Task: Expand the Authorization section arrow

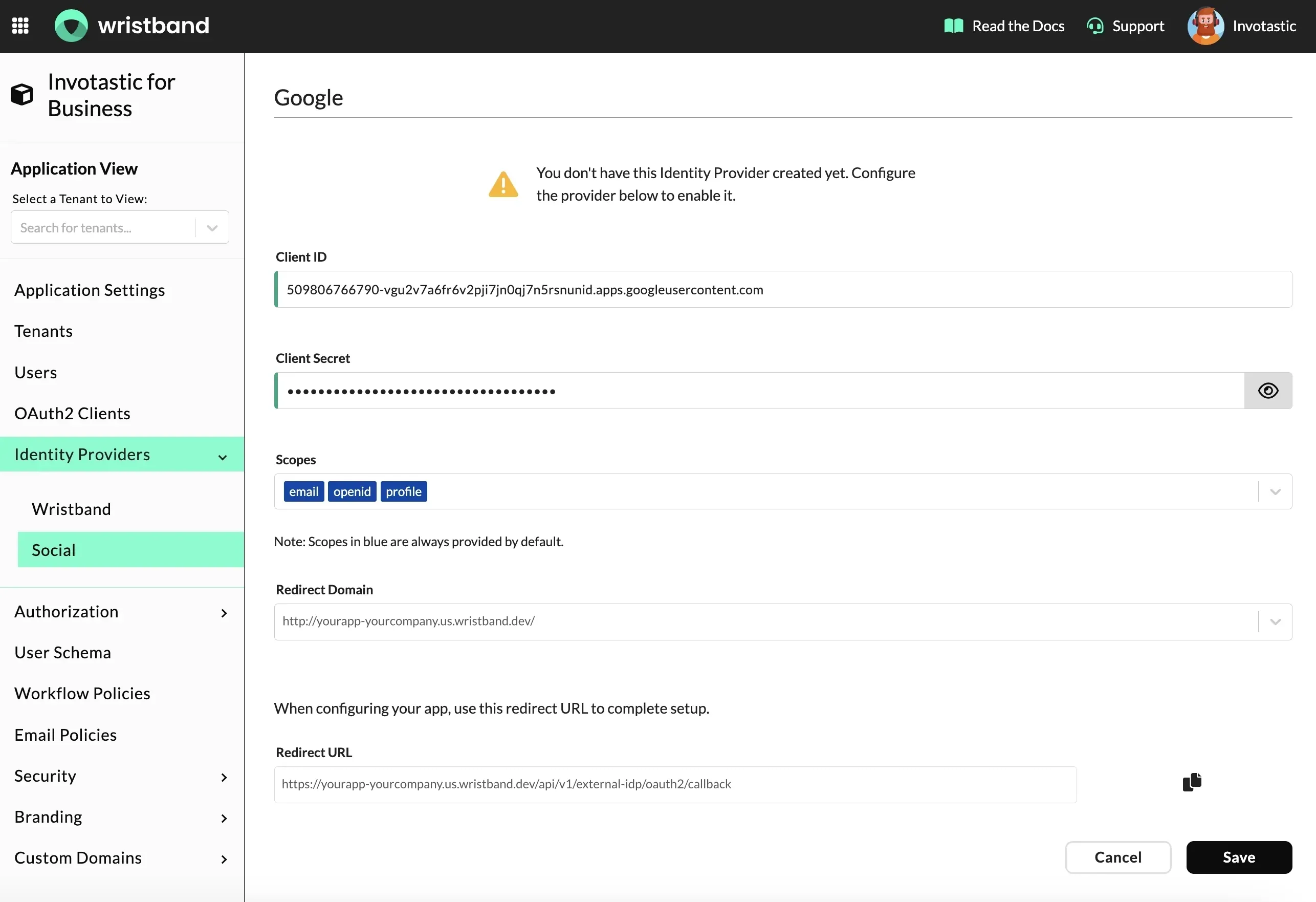Action: 224,613
